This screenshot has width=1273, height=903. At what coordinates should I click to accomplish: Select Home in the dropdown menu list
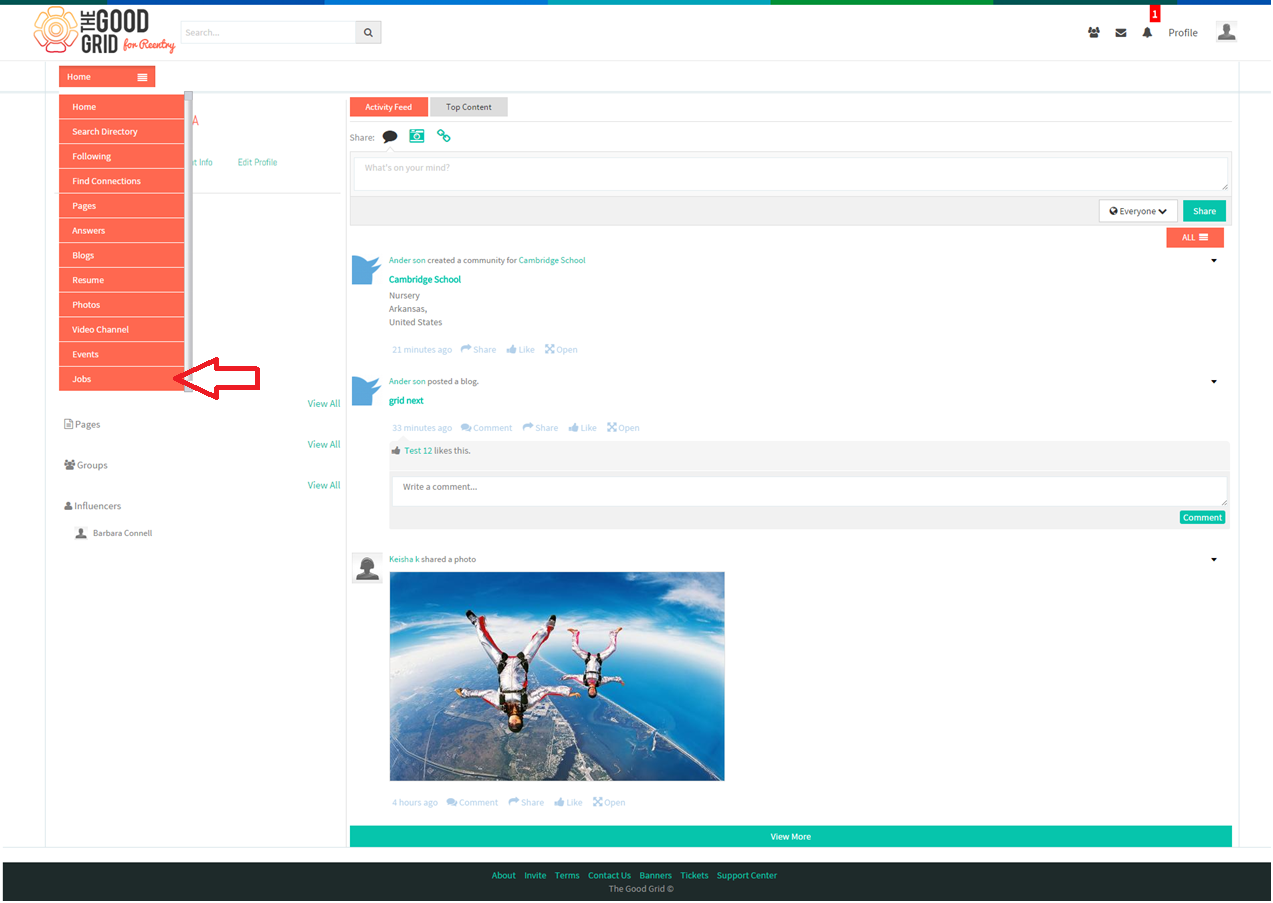[x=121, y=107]
